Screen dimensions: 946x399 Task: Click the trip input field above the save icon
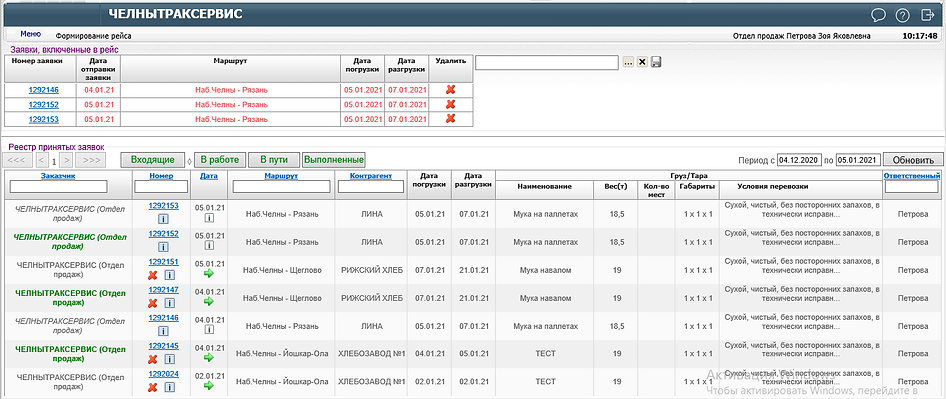(547, 62)
